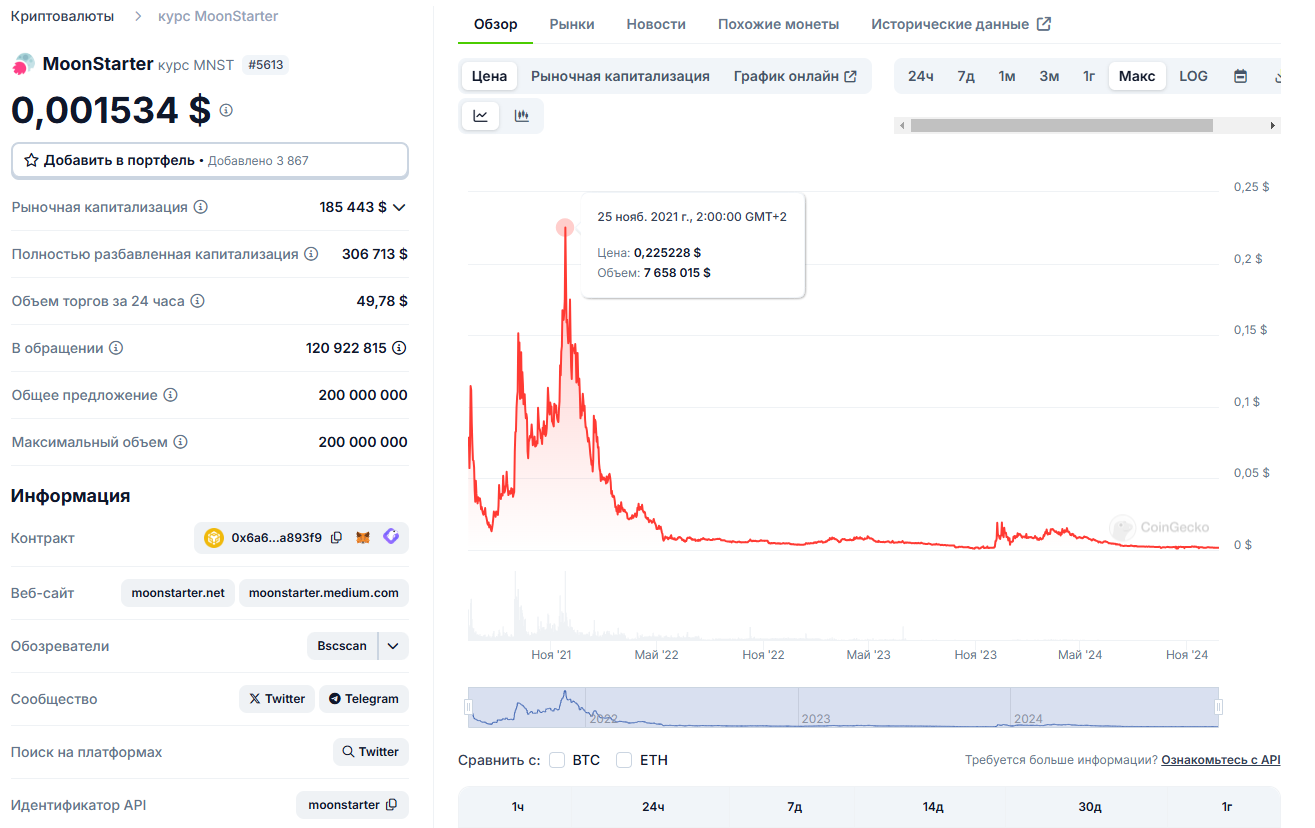
Task: Select the 1г time range
Action: [x=1089, y=76]
